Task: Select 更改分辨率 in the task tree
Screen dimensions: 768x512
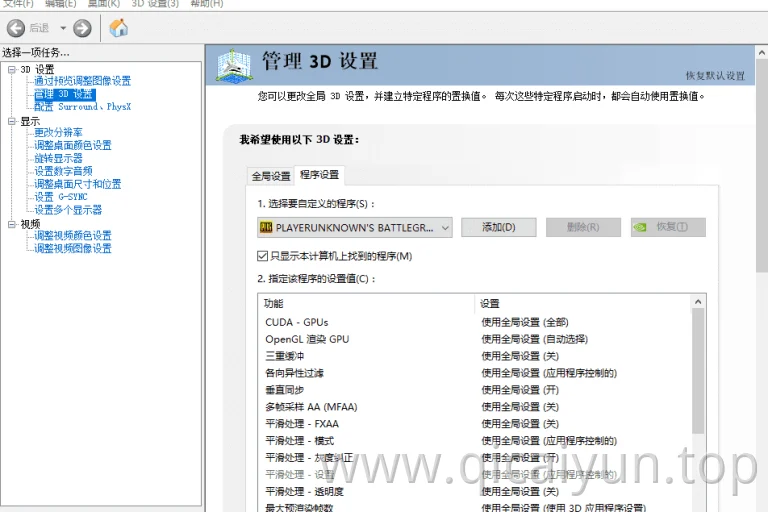Action: pyautogui.click(x=58, y=132)
